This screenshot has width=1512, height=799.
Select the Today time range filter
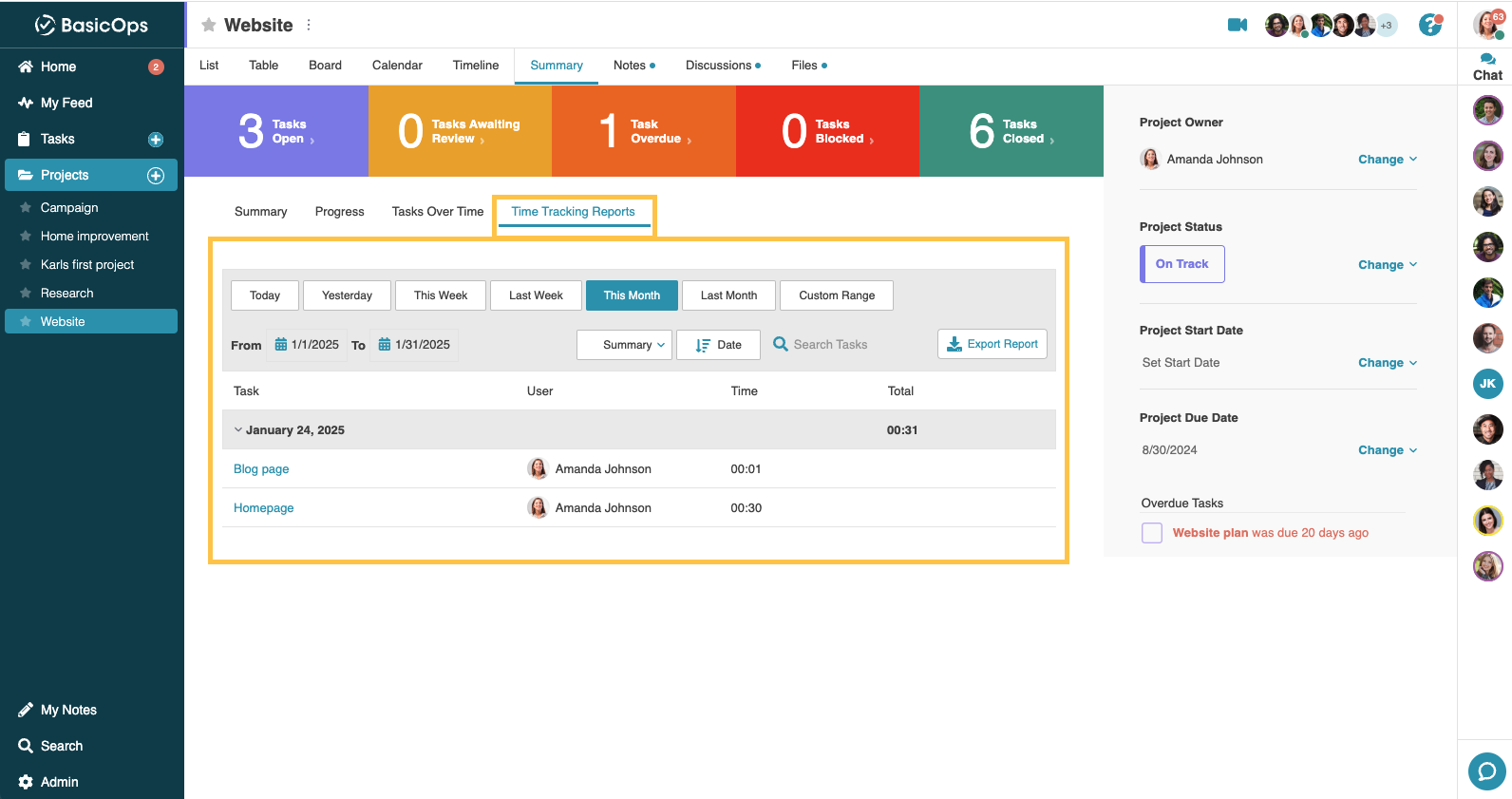pyautogui.click(x=265, y=295)
